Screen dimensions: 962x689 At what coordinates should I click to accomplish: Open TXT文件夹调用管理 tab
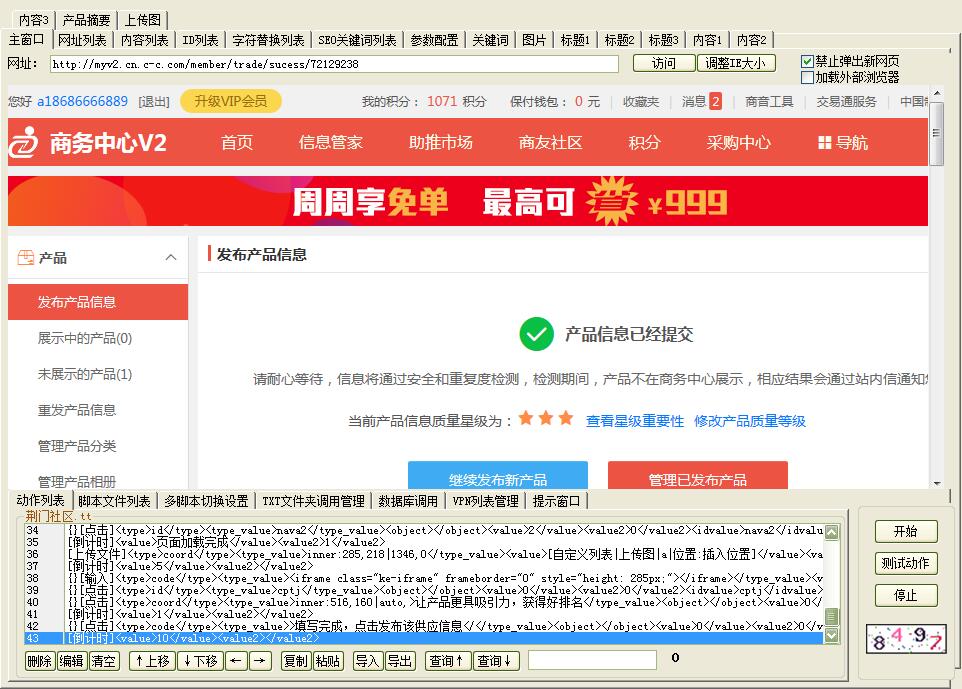[313, 501]
